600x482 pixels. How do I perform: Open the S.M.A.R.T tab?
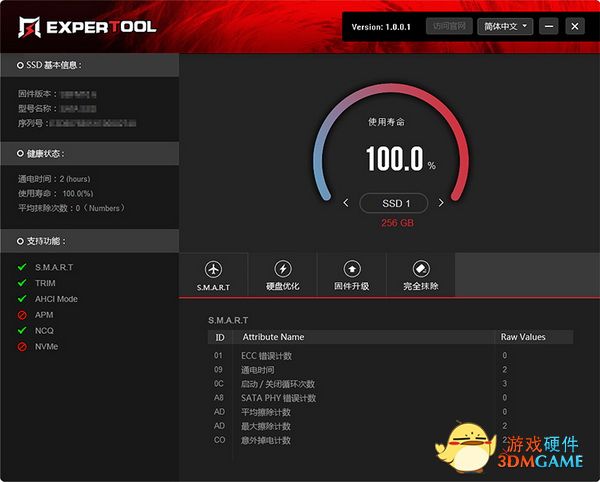pos(213,275)
